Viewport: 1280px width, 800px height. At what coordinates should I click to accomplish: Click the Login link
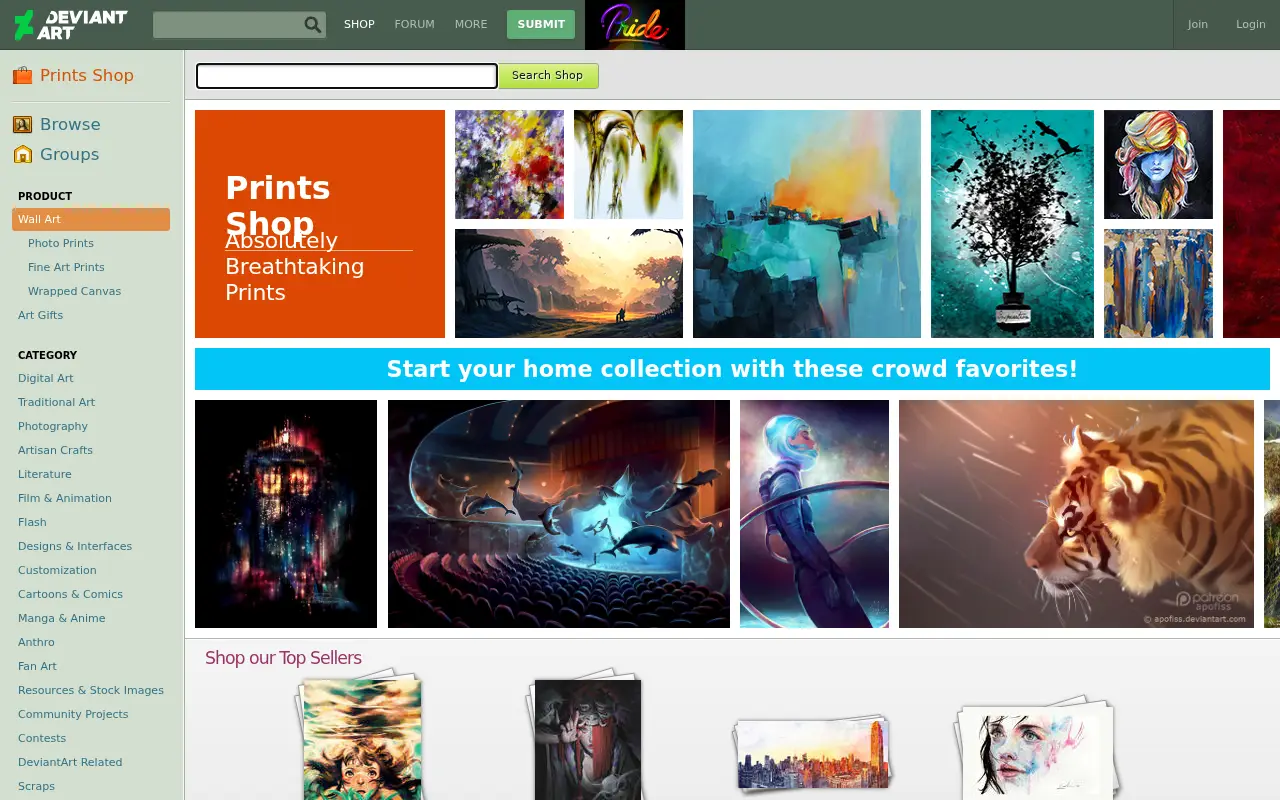pos(1251,24)
